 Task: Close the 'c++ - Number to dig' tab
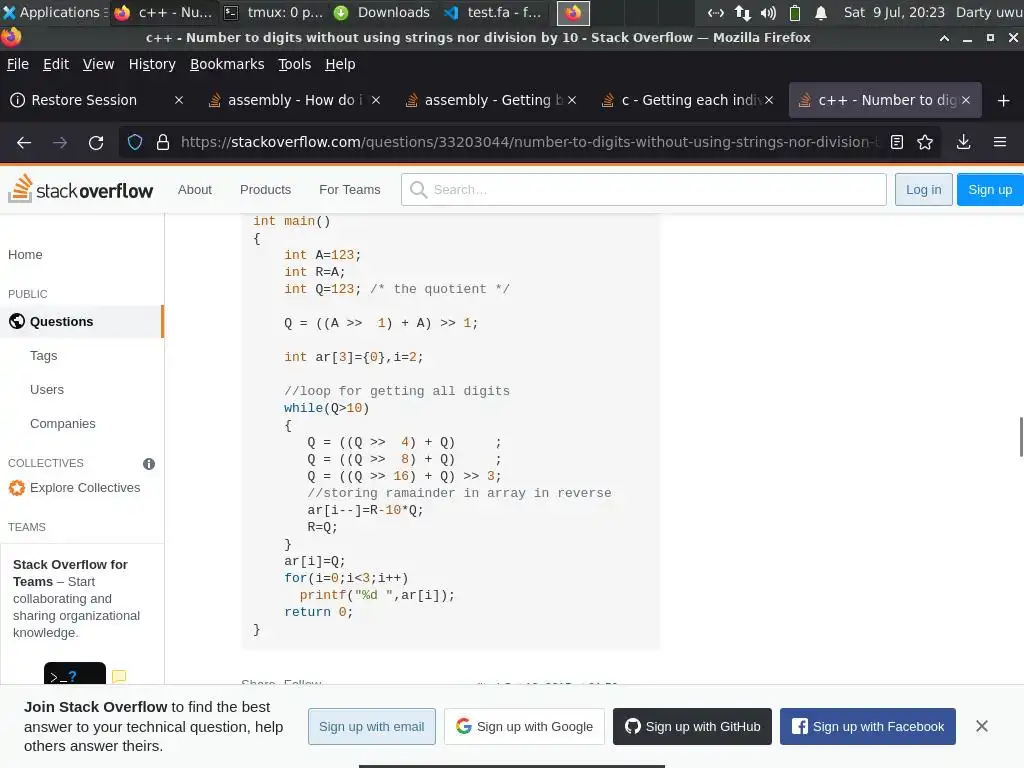click(966, 100)
